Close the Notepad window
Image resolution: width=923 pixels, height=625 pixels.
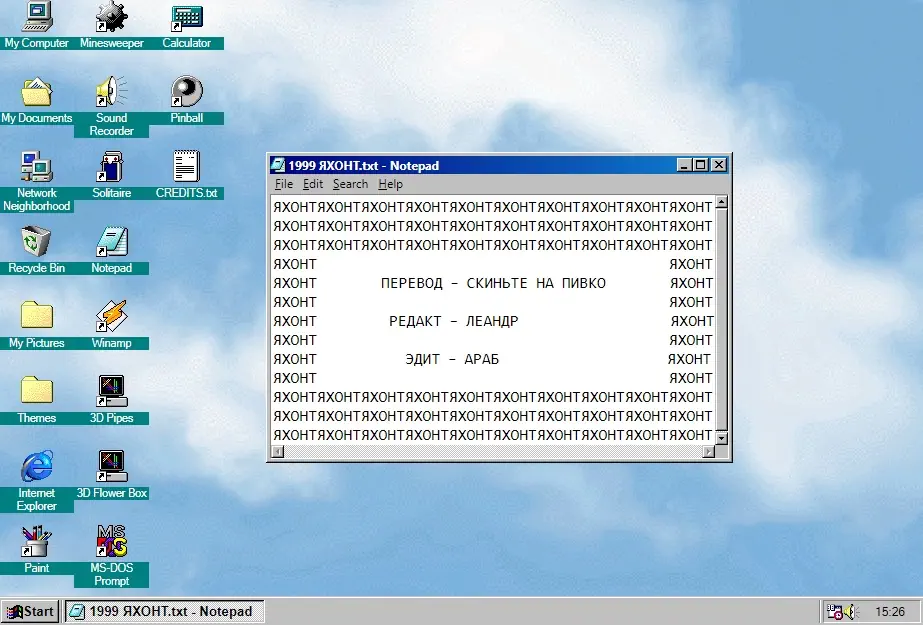pyautogui.click(x=719, y=165)
